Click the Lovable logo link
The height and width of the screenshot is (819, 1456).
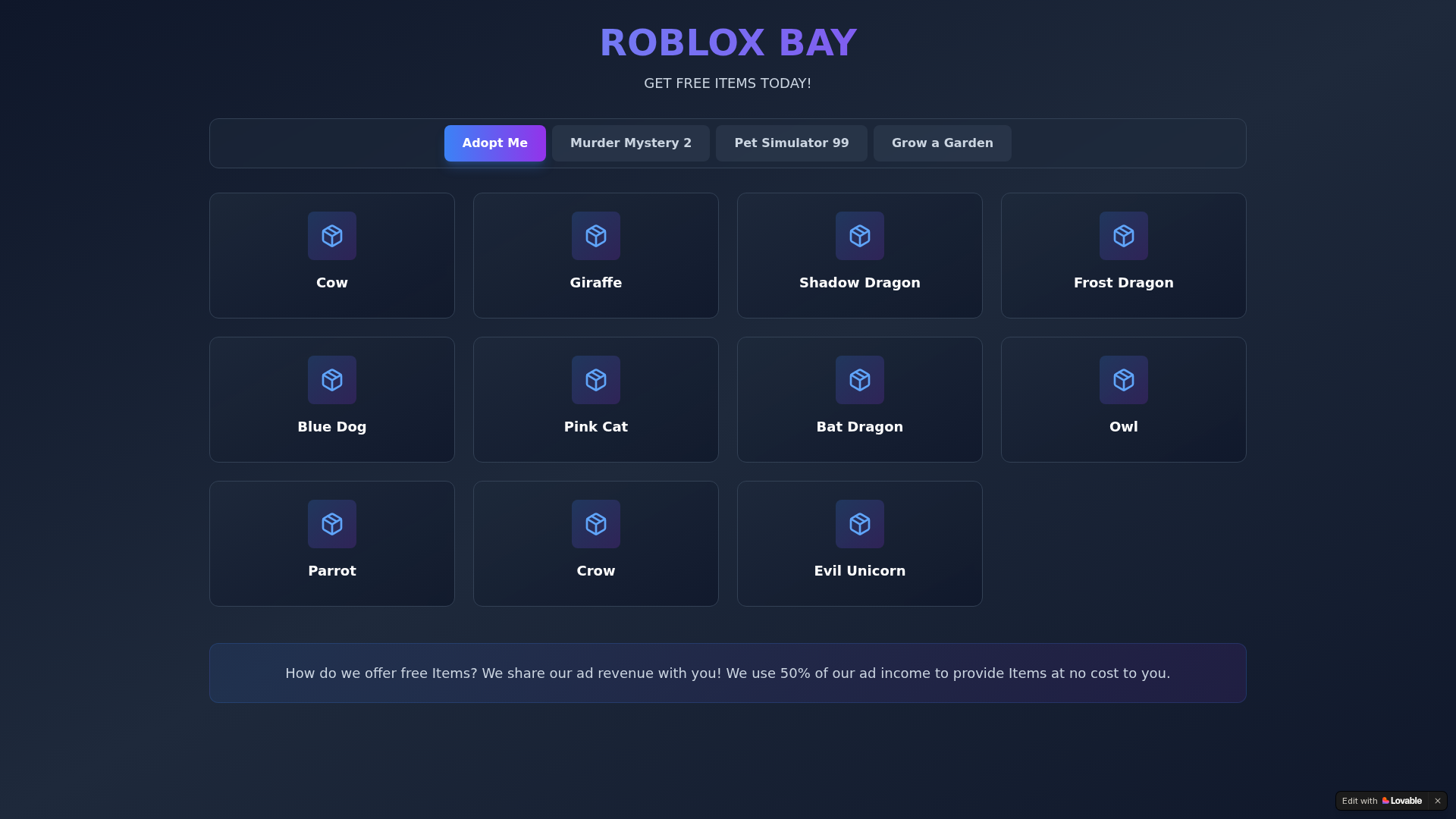pyautogui.click(x=1402, y=801)
